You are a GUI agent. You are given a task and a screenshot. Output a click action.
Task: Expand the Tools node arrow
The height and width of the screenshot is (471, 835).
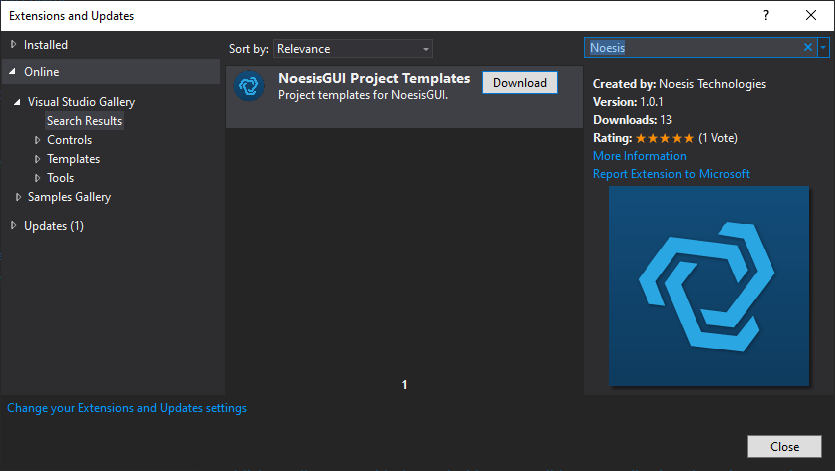coord(37,178)
